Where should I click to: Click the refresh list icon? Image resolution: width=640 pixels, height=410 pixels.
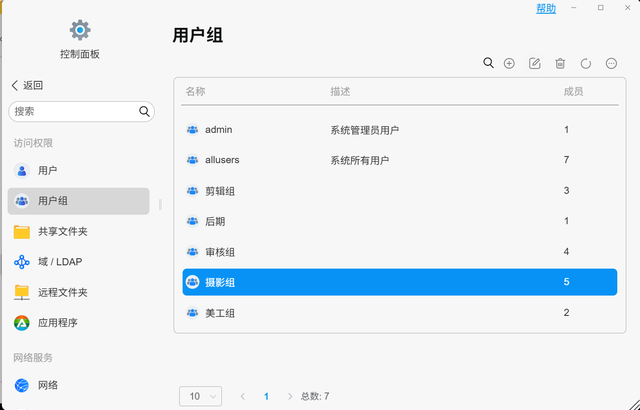tap(586, 63)
